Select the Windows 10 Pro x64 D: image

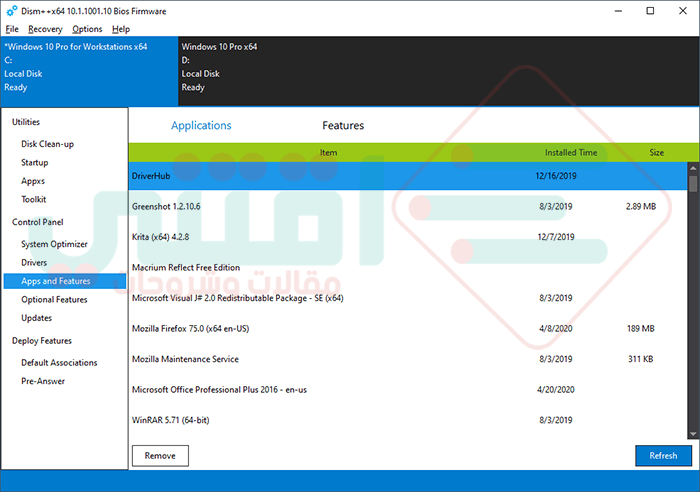point(438,71)
